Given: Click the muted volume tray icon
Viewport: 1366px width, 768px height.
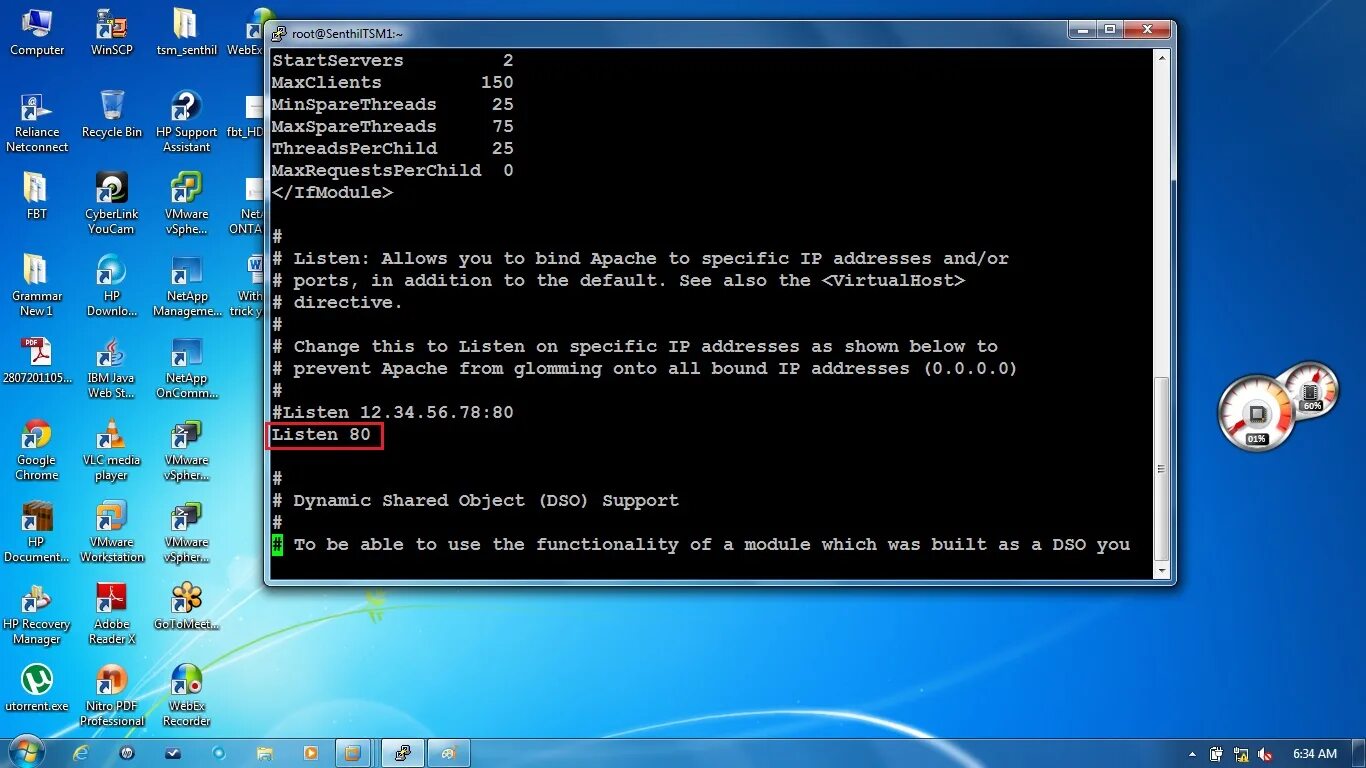Looking at the screenshot, I should click(1265, 754).
